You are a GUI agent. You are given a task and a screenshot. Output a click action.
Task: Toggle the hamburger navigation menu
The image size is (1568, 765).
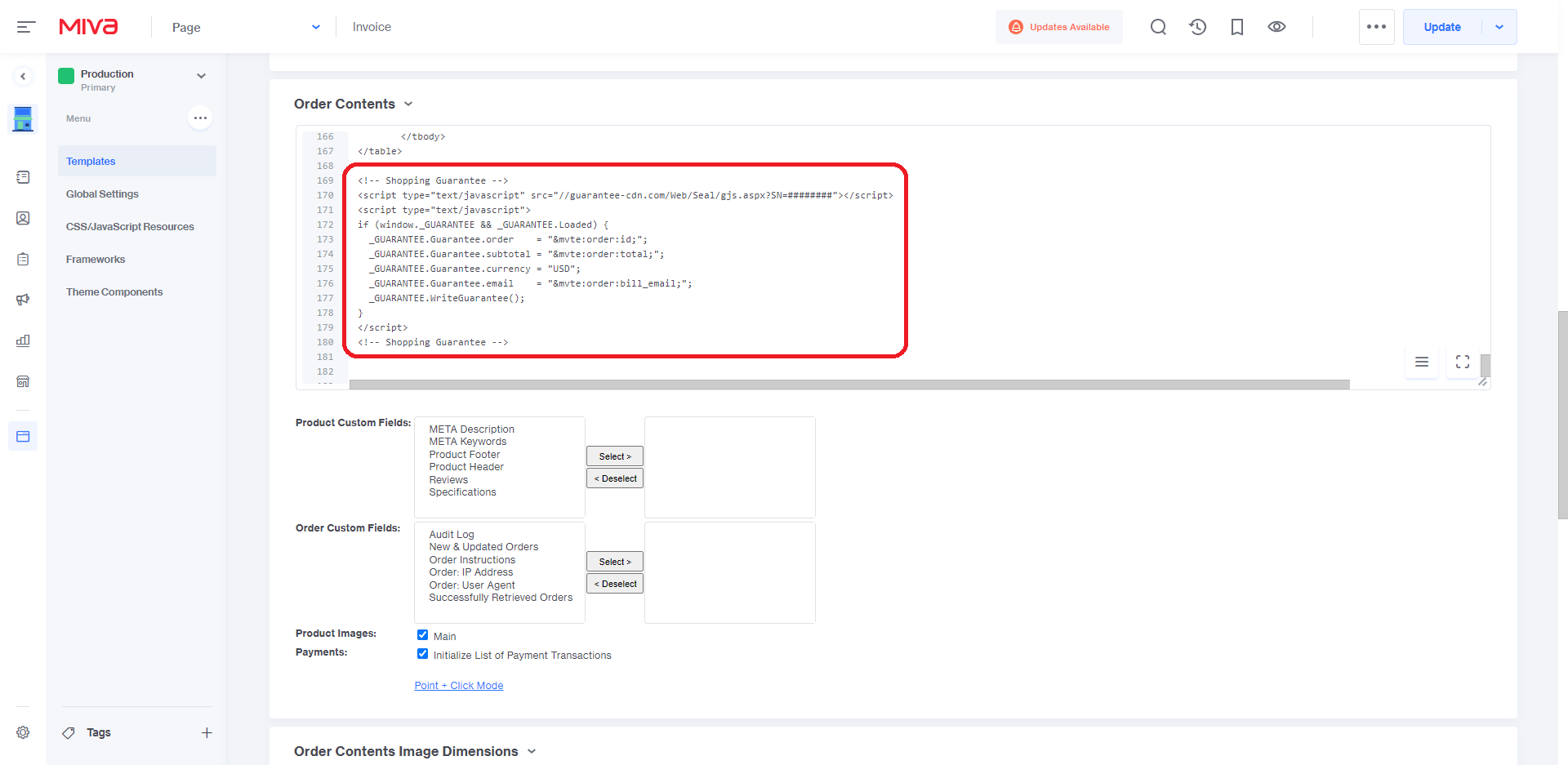pos(26,27)
